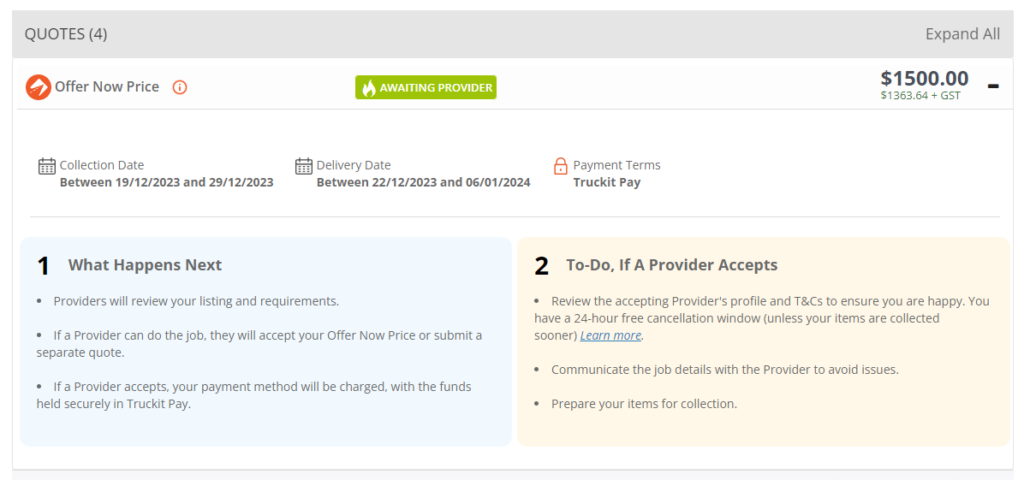Open the Learn more cancellation link
Screen dimensions: 1024x480
611,336
